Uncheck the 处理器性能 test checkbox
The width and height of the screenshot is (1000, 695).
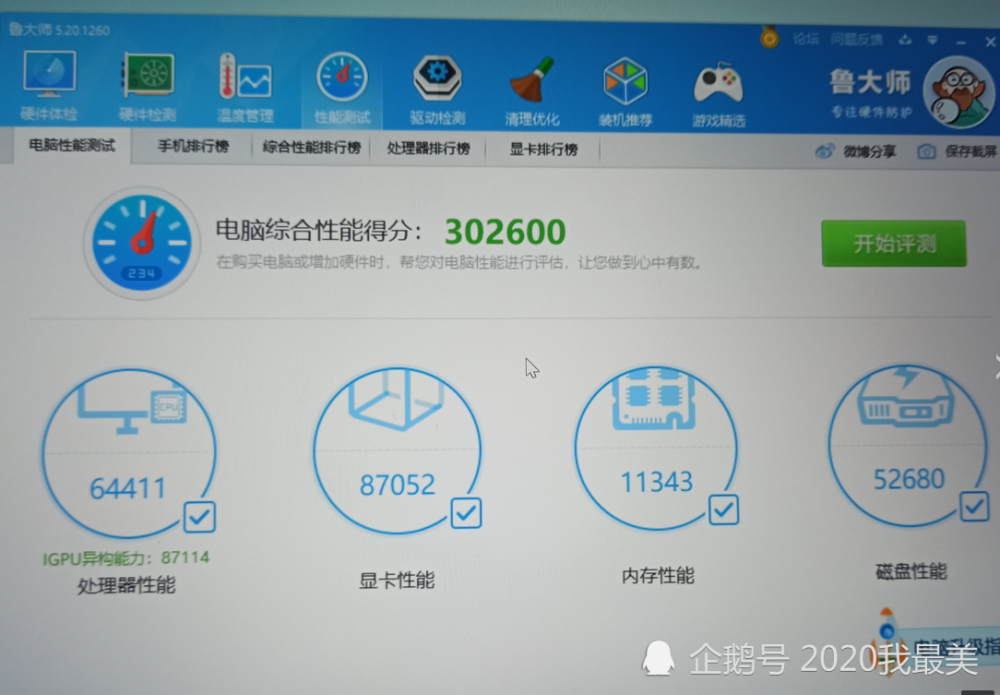[200, 516]
